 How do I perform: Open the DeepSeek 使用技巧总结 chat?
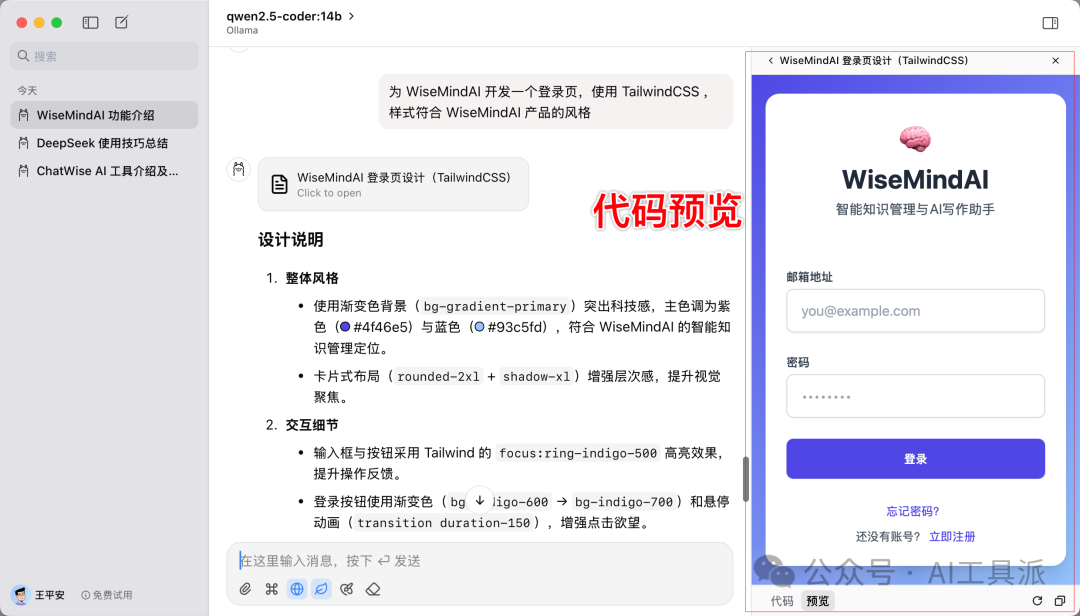[x=104, y=143]
